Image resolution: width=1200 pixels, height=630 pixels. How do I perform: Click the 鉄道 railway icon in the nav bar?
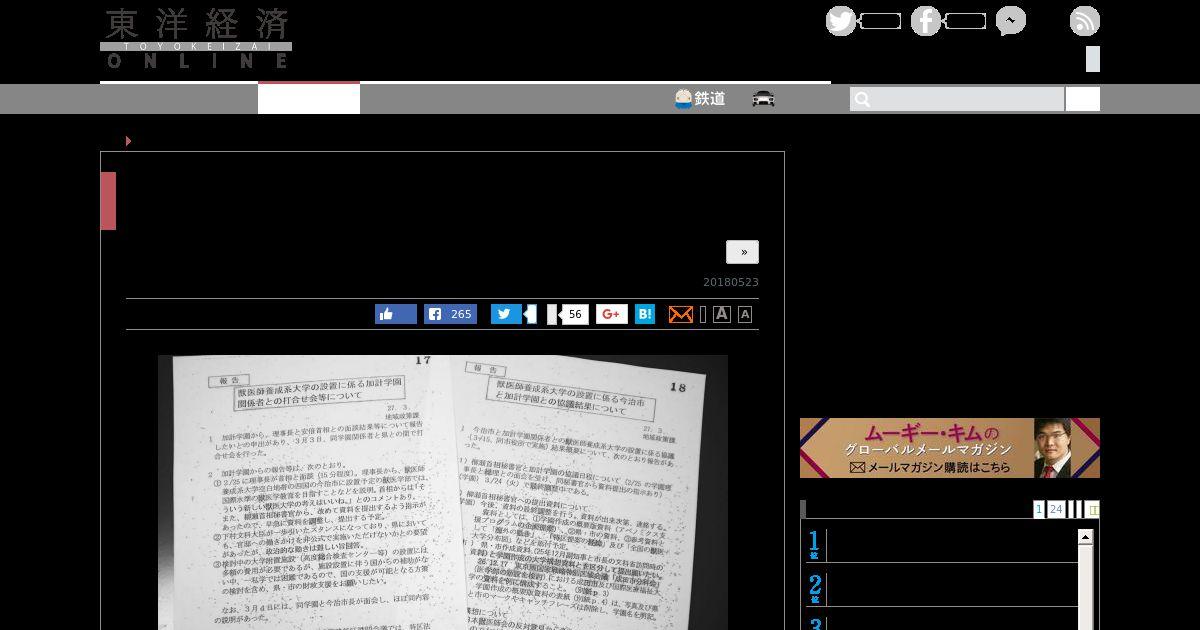click(x=683, y=99)
